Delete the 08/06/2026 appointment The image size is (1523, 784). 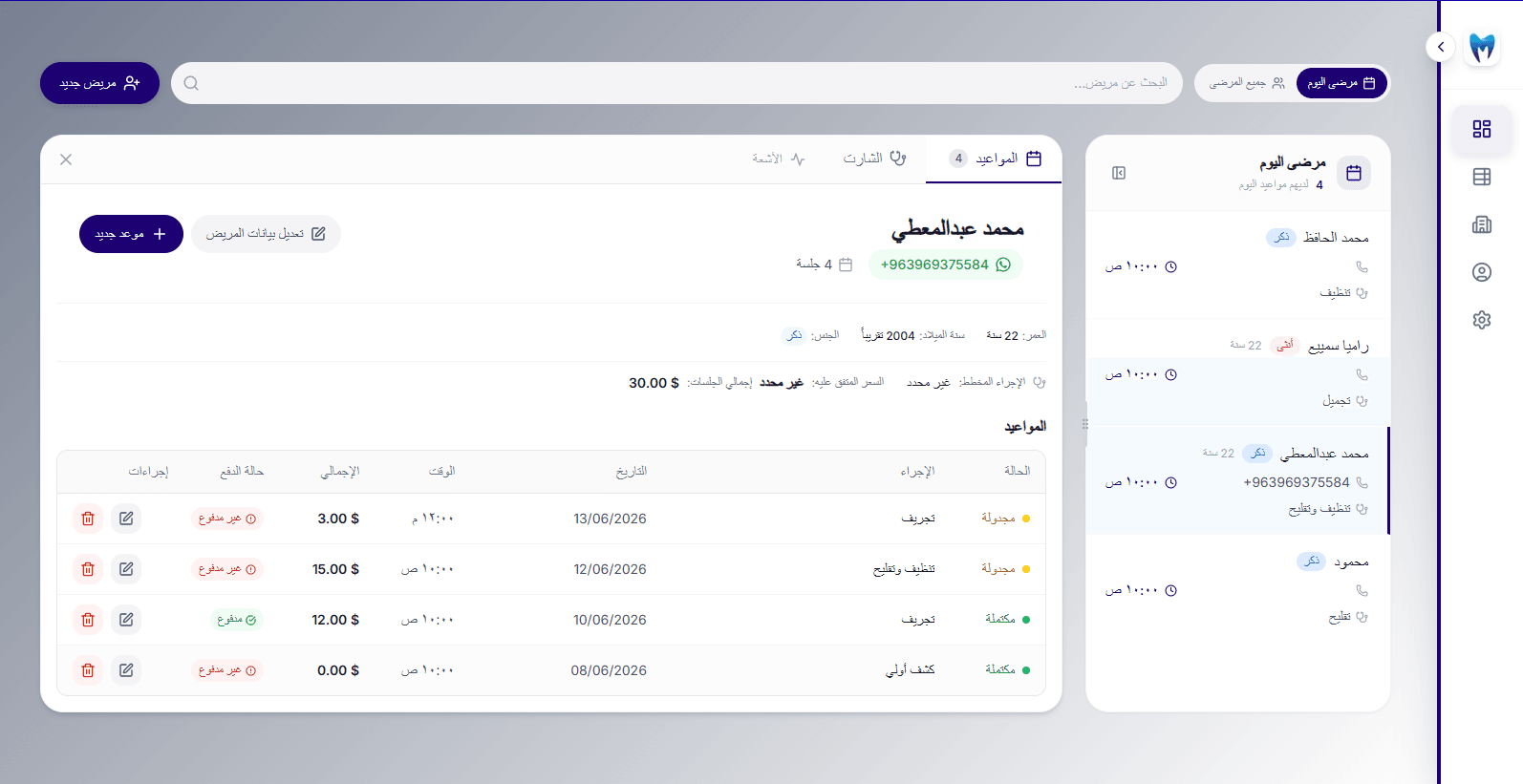[x=88, y=670]
